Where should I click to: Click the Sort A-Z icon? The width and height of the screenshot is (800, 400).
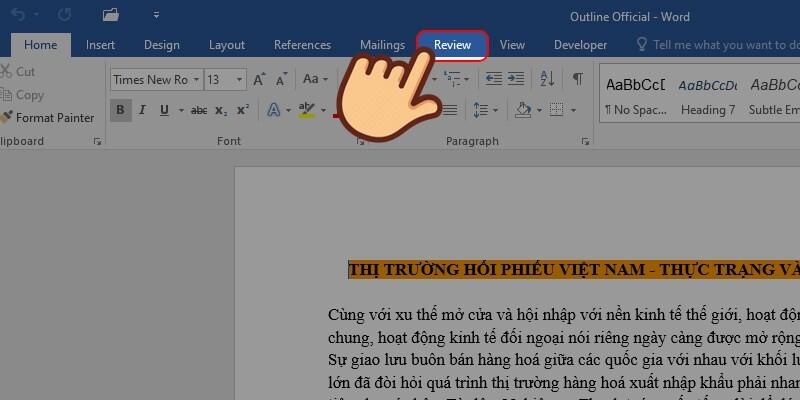tap(547, 79)
